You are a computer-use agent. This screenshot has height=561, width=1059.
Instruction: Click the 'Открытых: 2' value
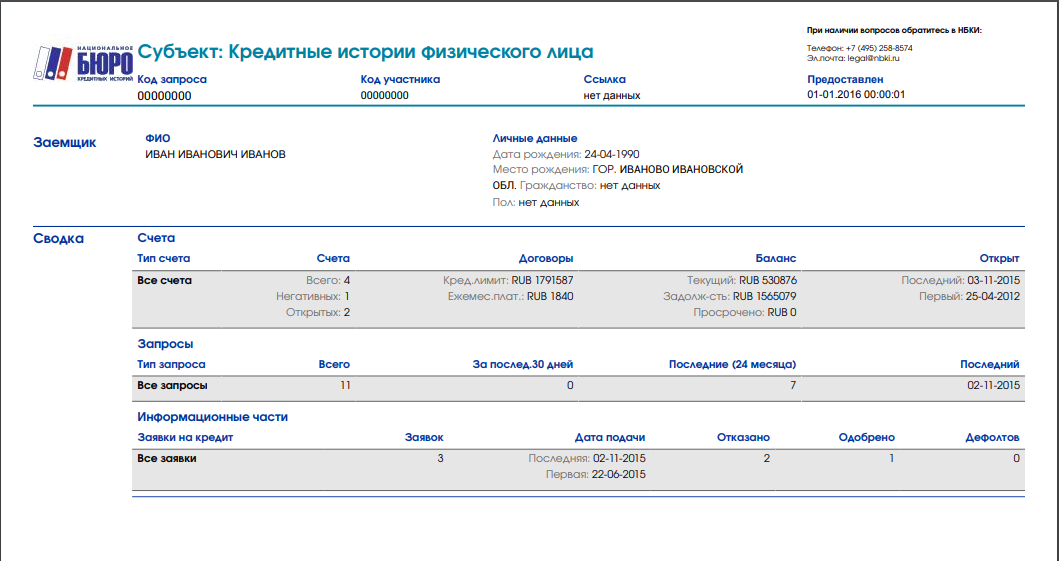317,313
